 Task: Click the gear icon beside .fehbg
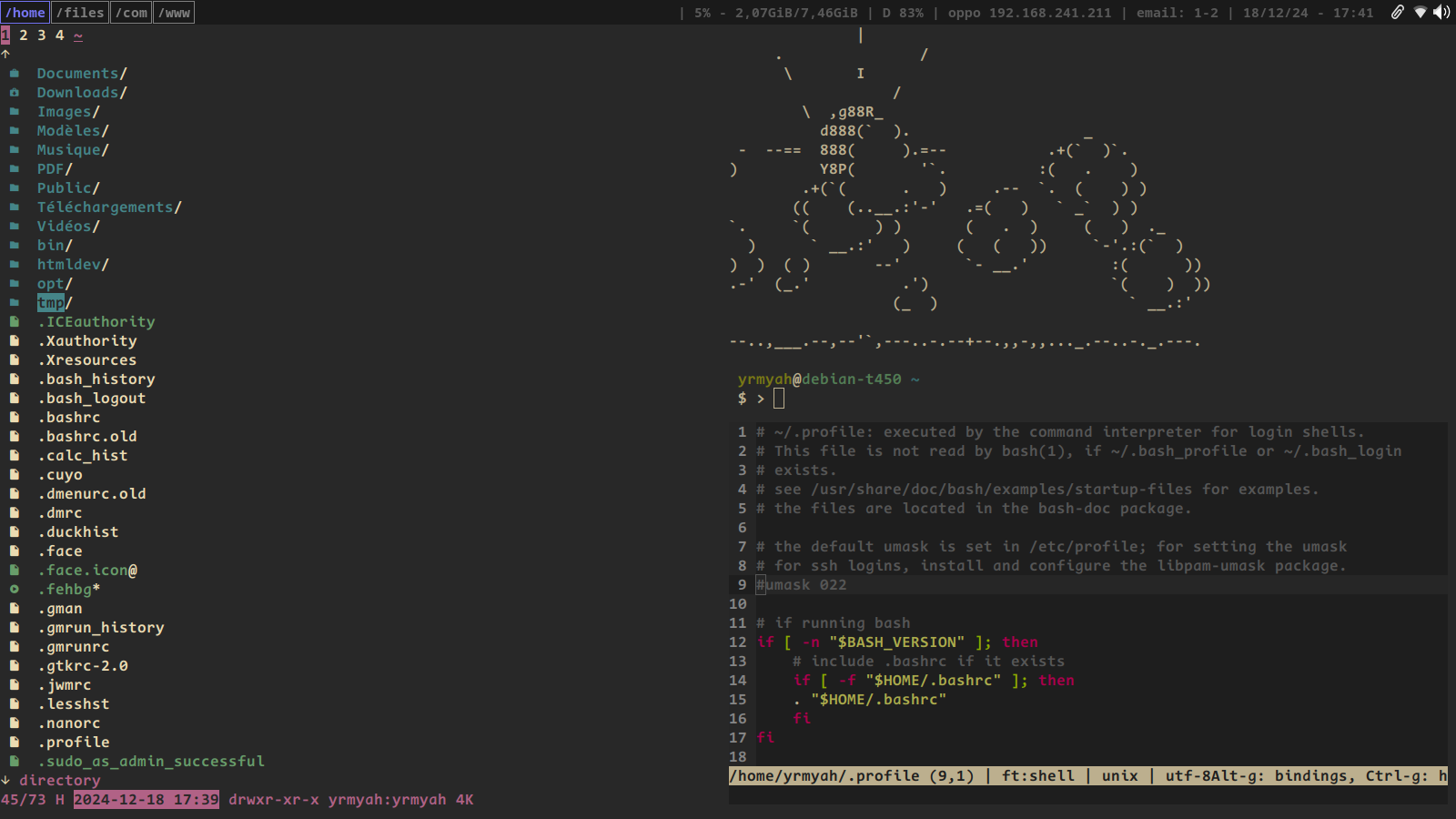click(x=15, y=589)
